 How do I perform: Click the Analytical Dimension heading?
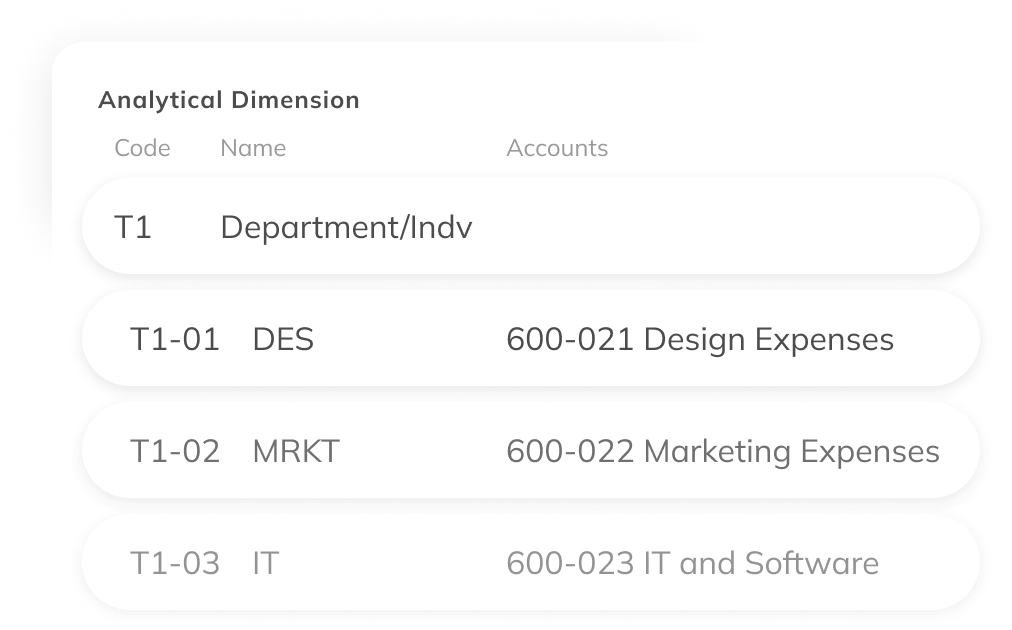[x=228, y=100]
